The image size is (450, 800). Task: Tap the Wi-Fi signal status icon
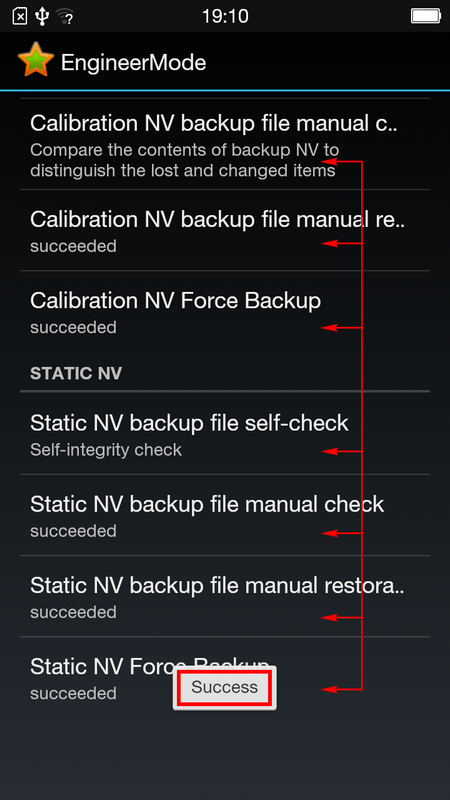(x=65, y=16)
